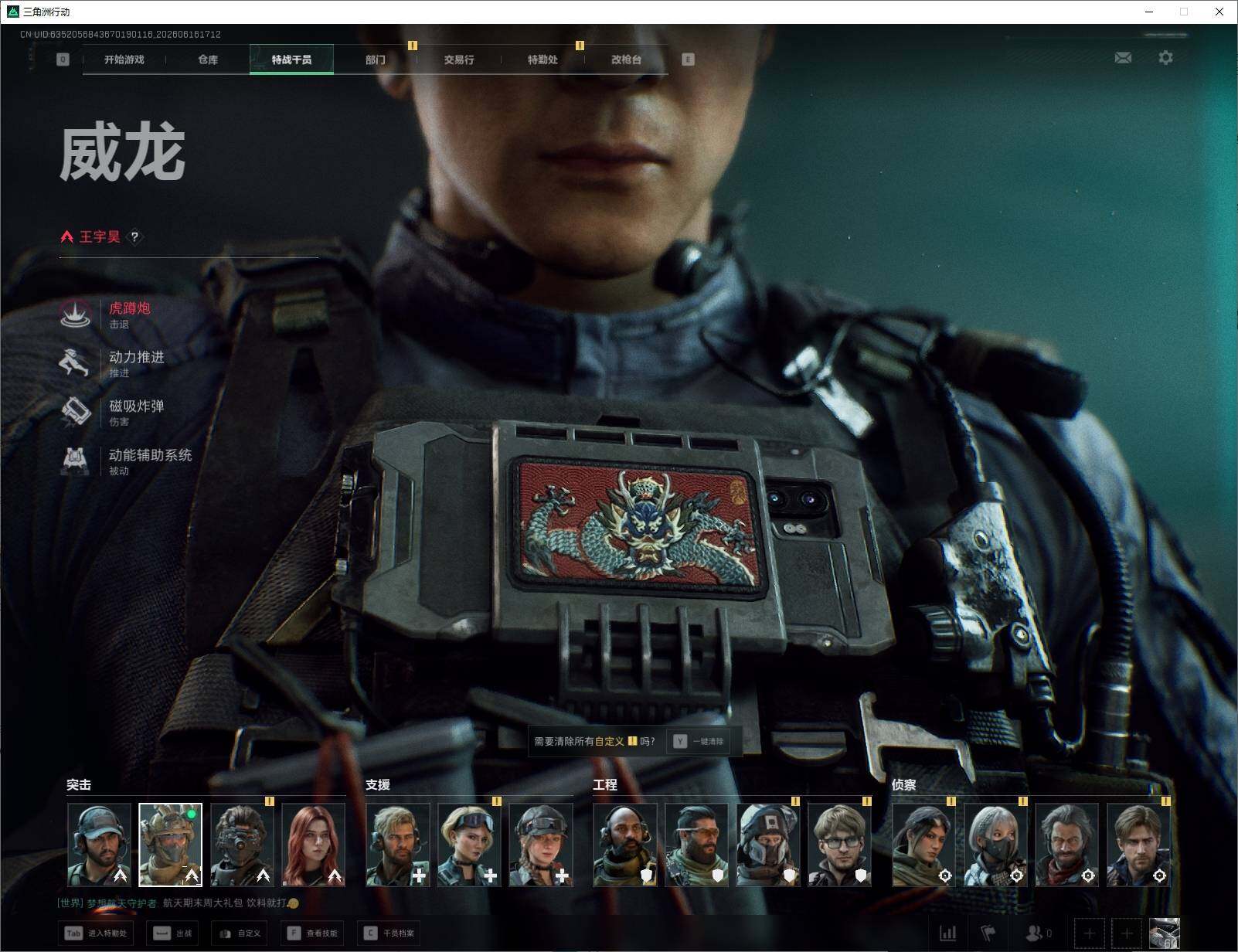
Task: Click the E next-tab key icon
Action: coord(688,59)
